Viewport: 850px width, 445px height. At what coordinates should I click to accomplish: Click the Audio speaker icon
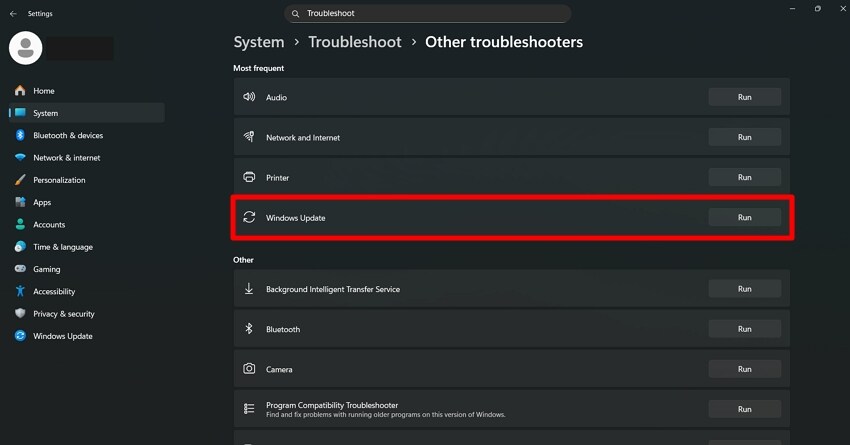click(x=249, y=97)
